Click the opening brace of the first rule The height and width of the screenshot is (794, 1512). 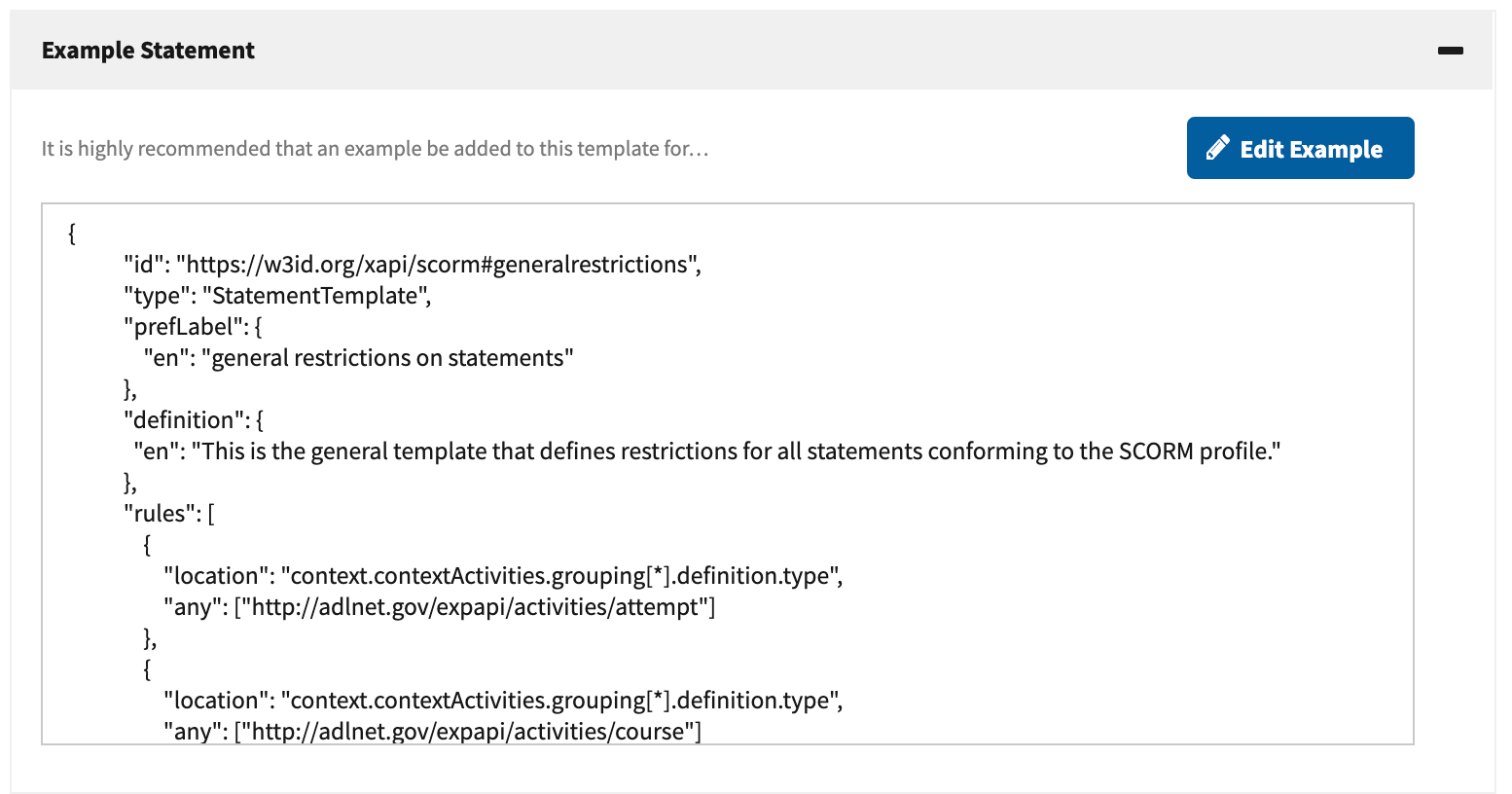tap(147, 545)
